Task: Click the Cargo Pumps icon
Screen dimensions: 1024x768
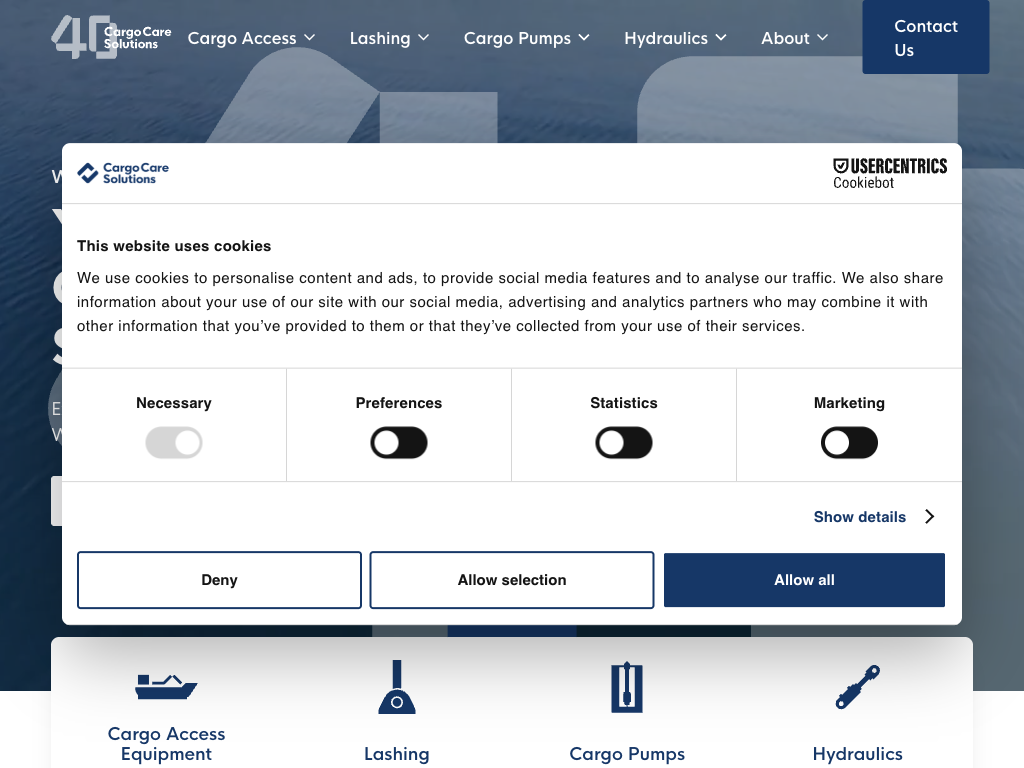Action: point(627,687)
